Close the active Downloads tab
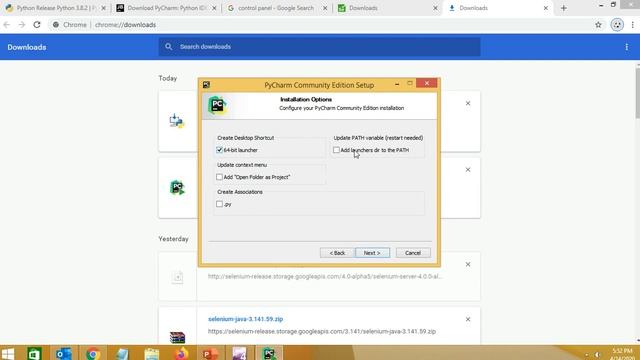640x360 pixels. pos(546,8)
